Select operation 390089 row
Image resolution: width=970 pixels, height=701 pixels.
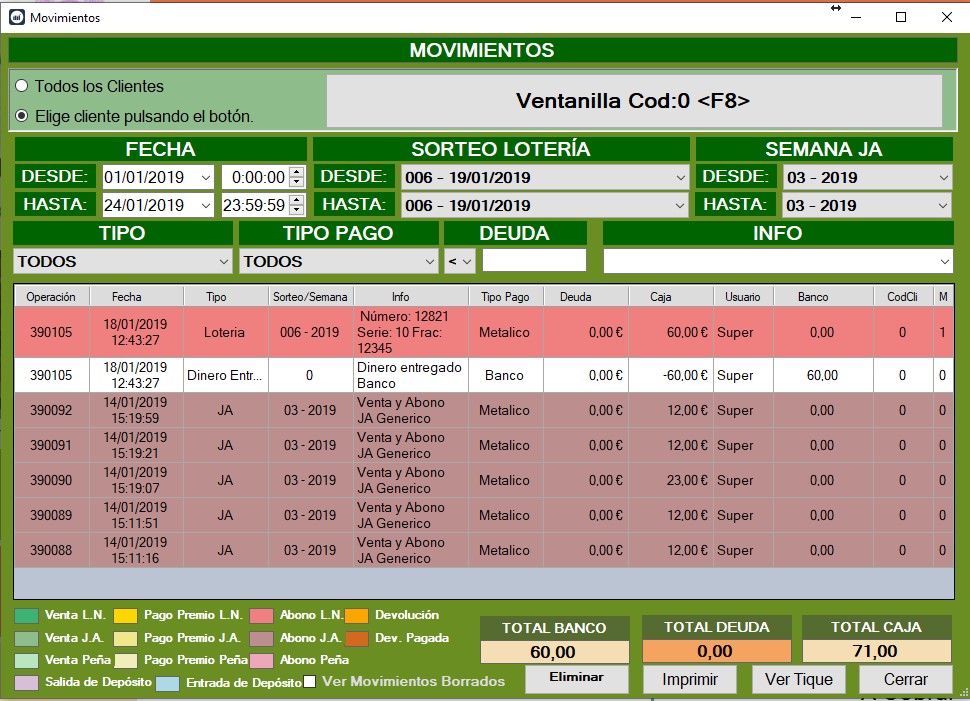click(x=484, y=515)
